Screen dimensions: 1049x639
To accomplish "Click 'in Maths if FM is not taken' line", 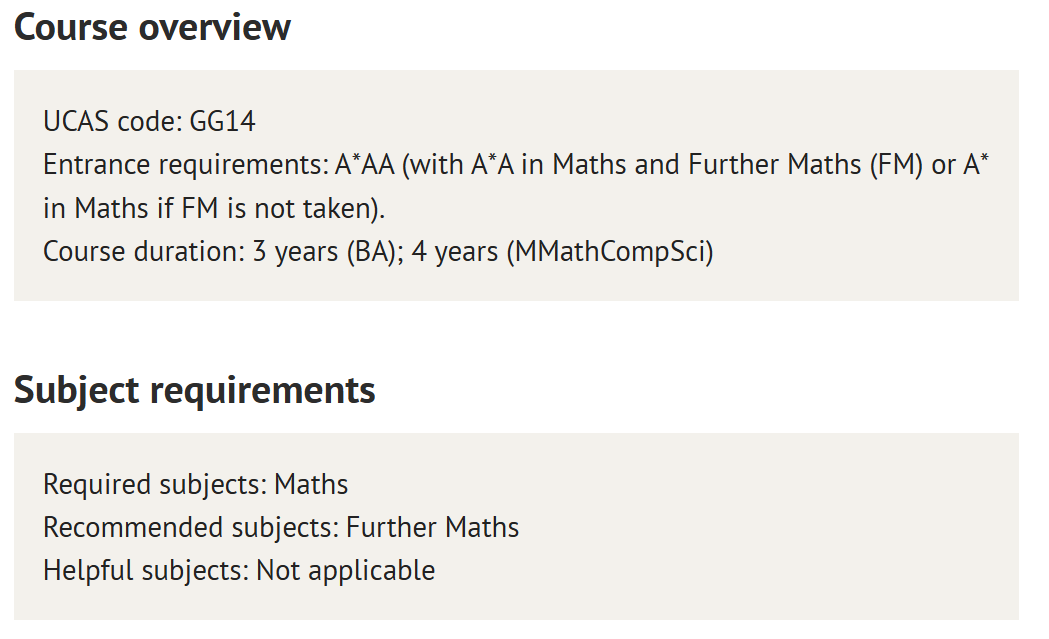I will (214, 209).
